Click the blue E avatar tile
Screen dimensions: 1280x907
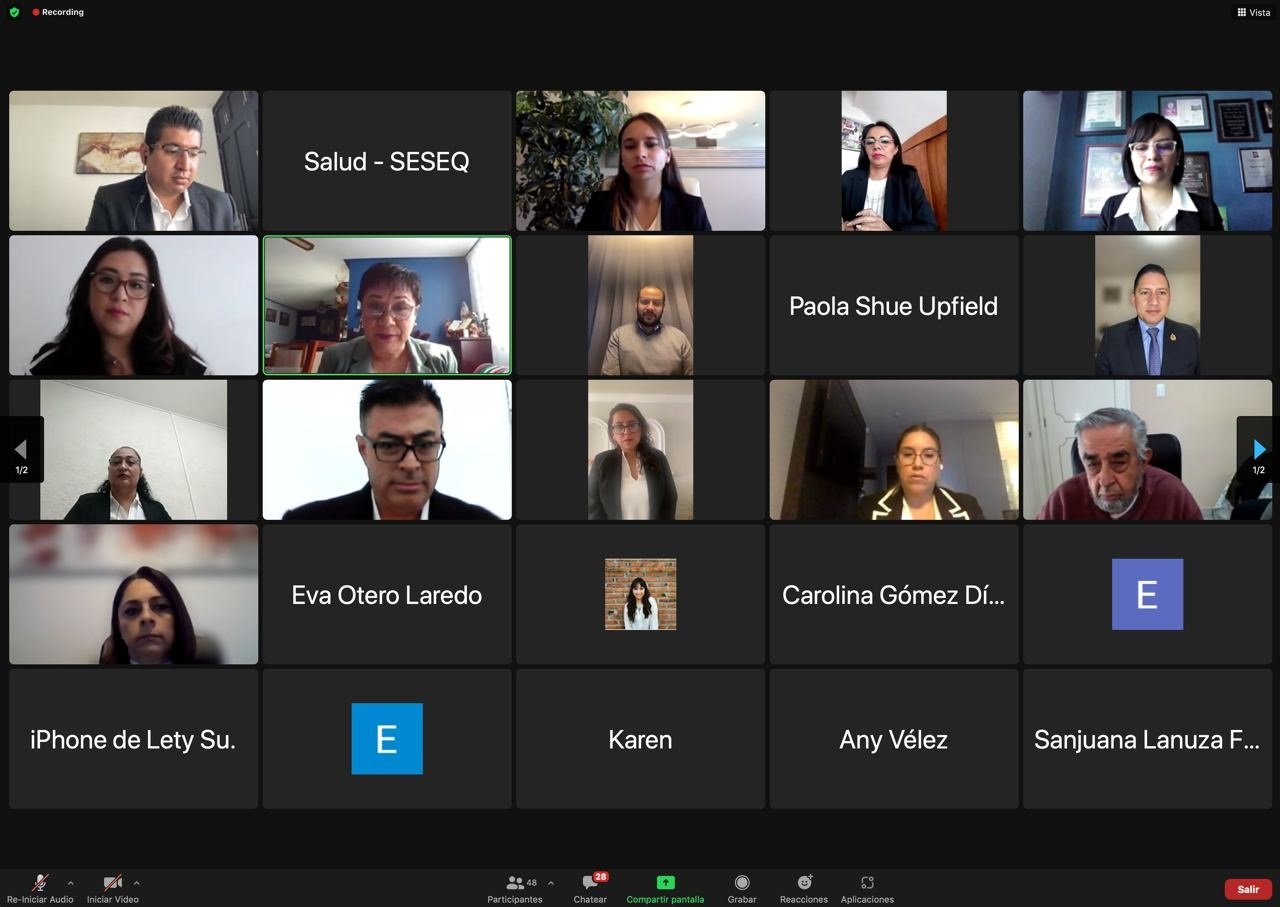click(x=387, y=739)
